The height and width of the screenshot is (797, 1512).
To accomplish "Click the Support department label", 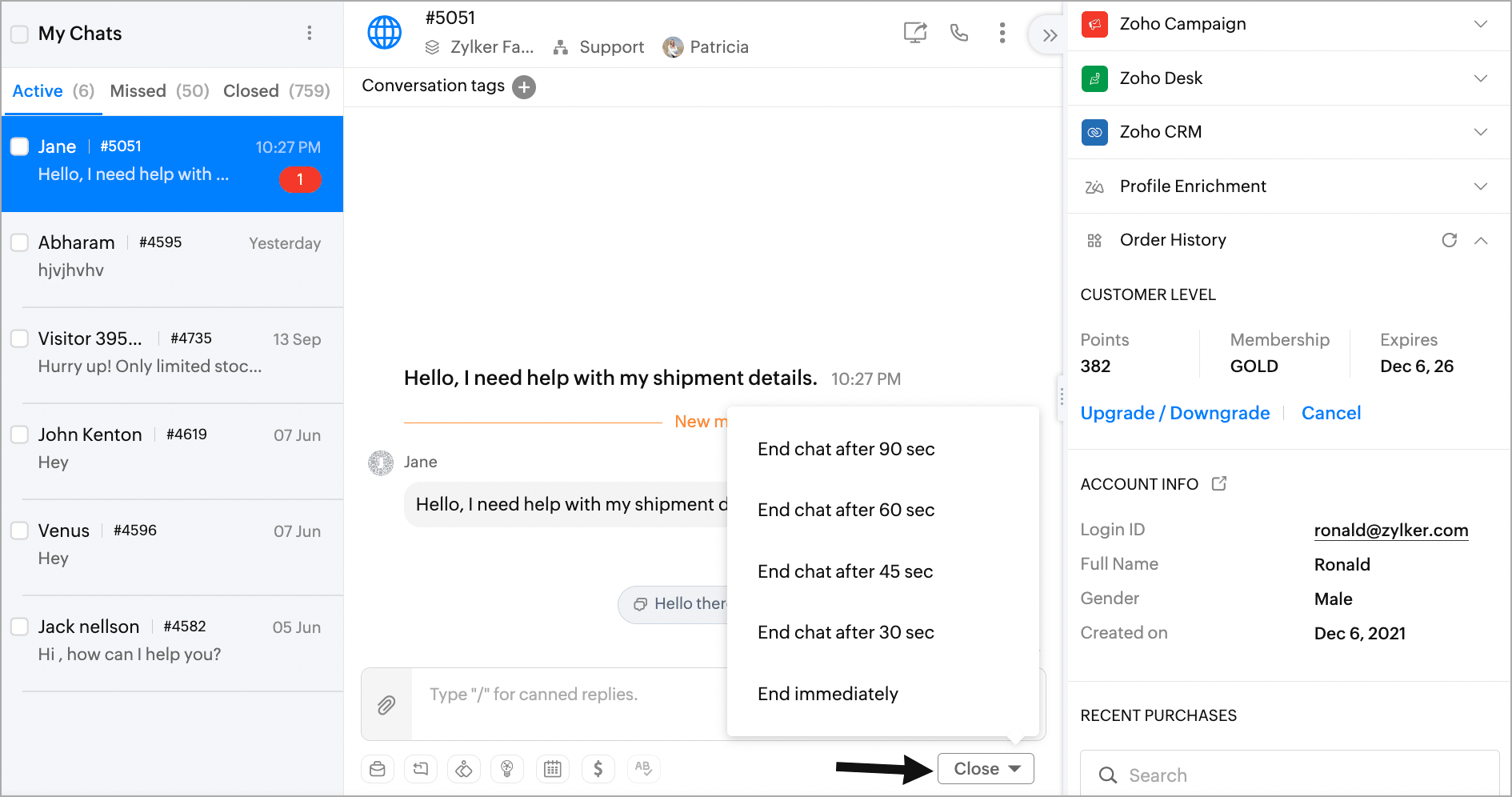I will click(611, 47).
